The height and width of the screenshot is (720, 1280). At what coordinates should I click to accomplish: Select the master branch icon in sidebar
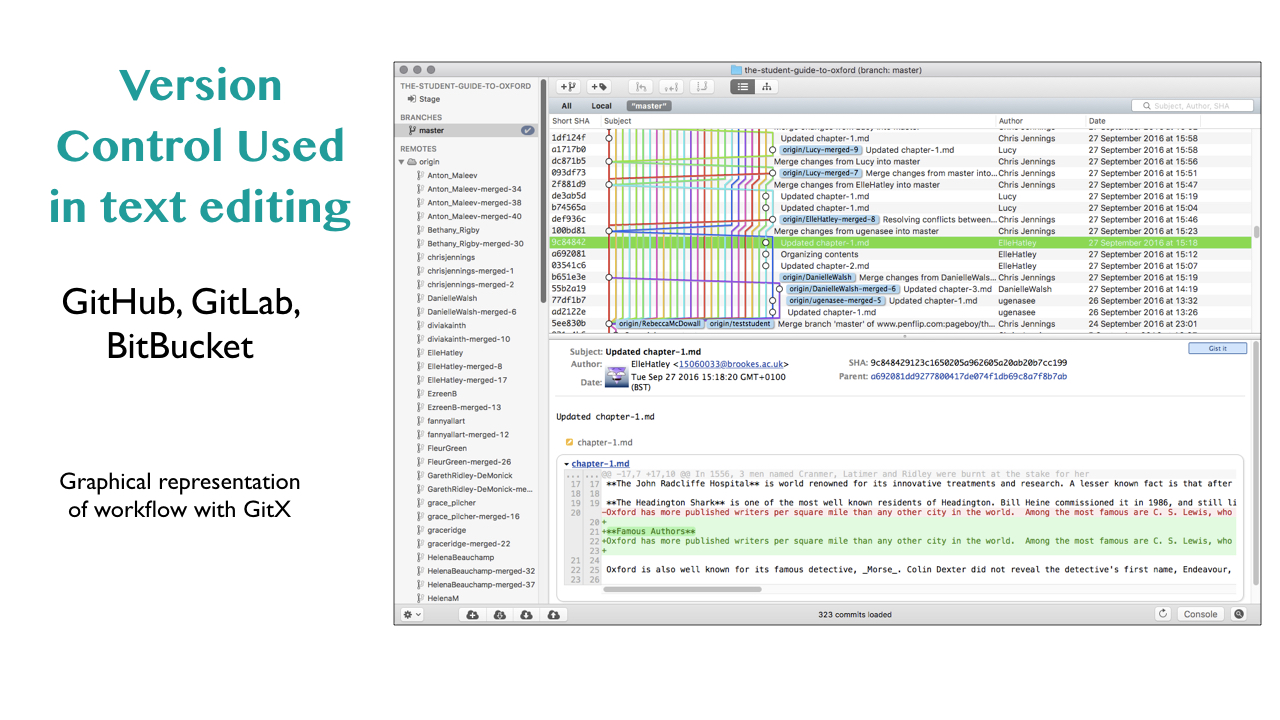411,130
